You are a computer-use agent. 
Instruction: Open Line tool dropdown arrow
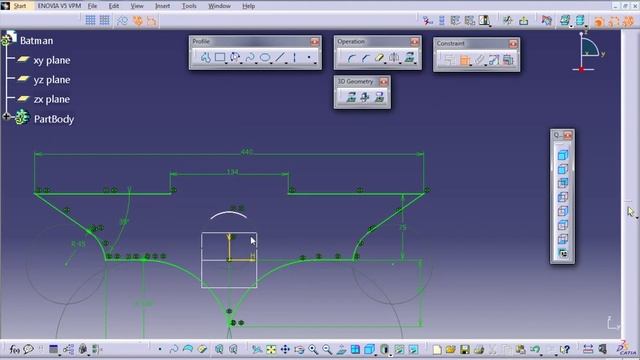[x=286, y=63]
